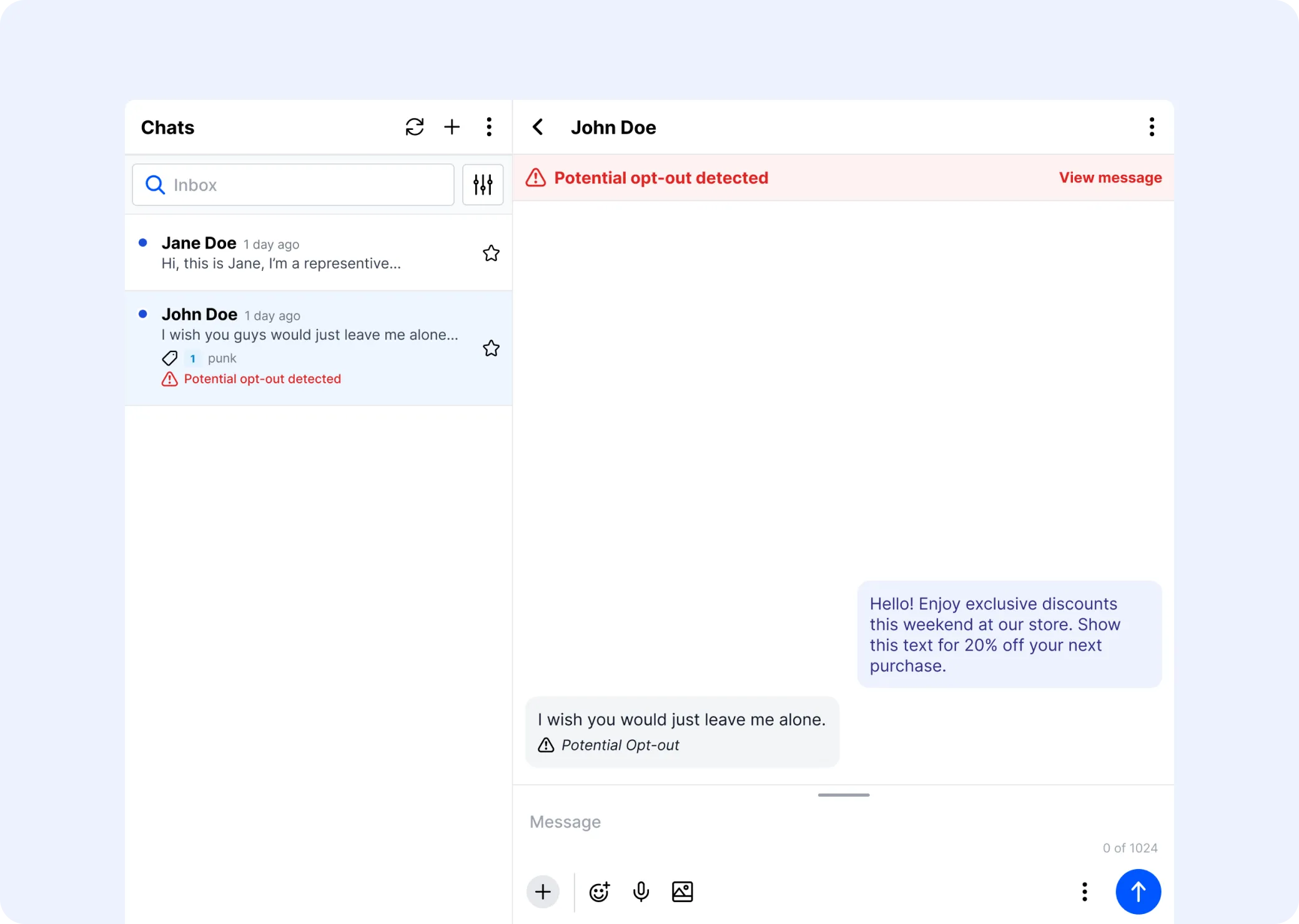The width and height of the screenshot is (1299, 924).
Task: Open attachments with plus button in composer
Action: (x=543, y=892)
